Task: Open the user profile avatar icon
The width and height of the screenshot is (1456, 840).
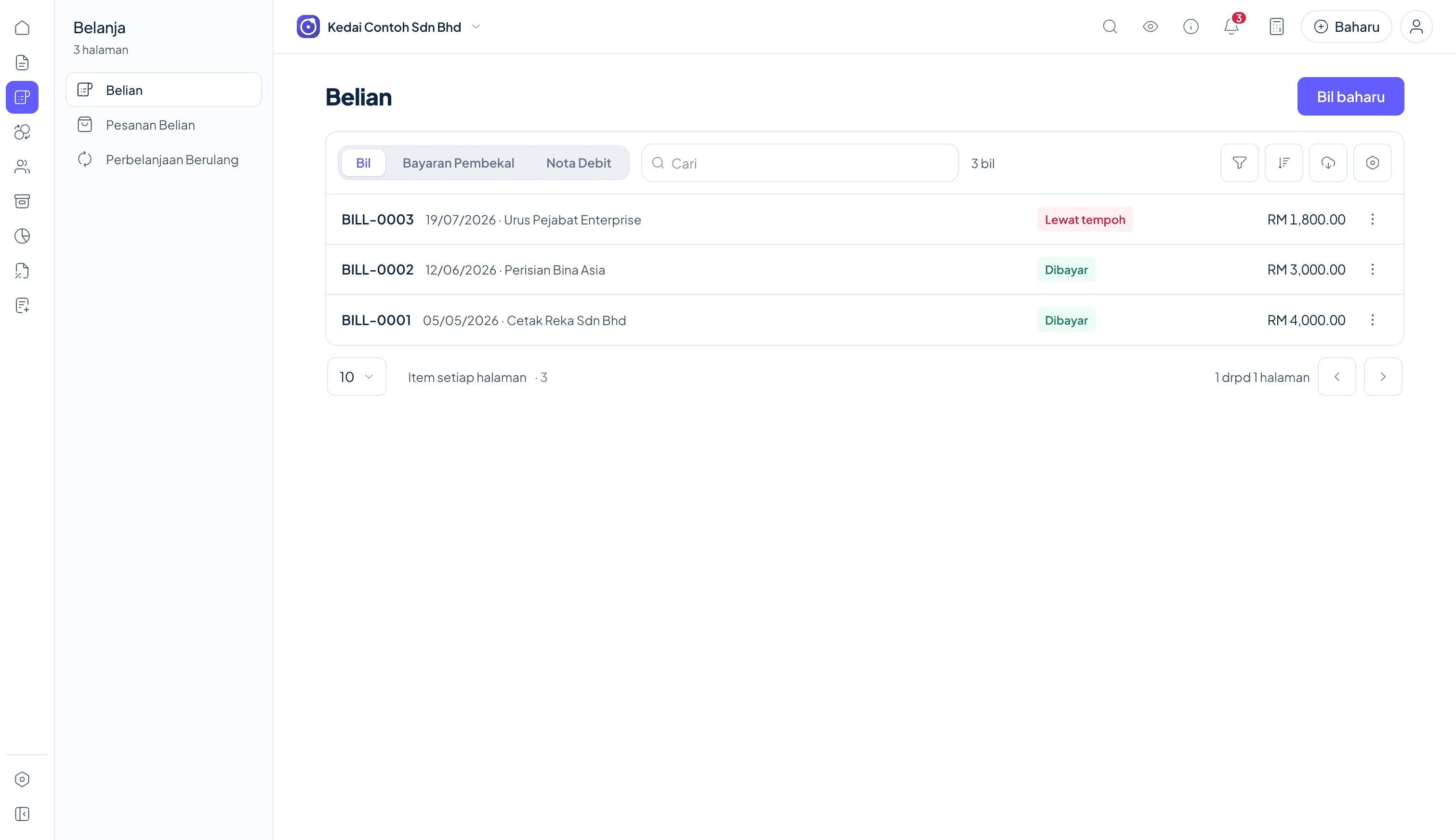Action: click(1416, 26)
